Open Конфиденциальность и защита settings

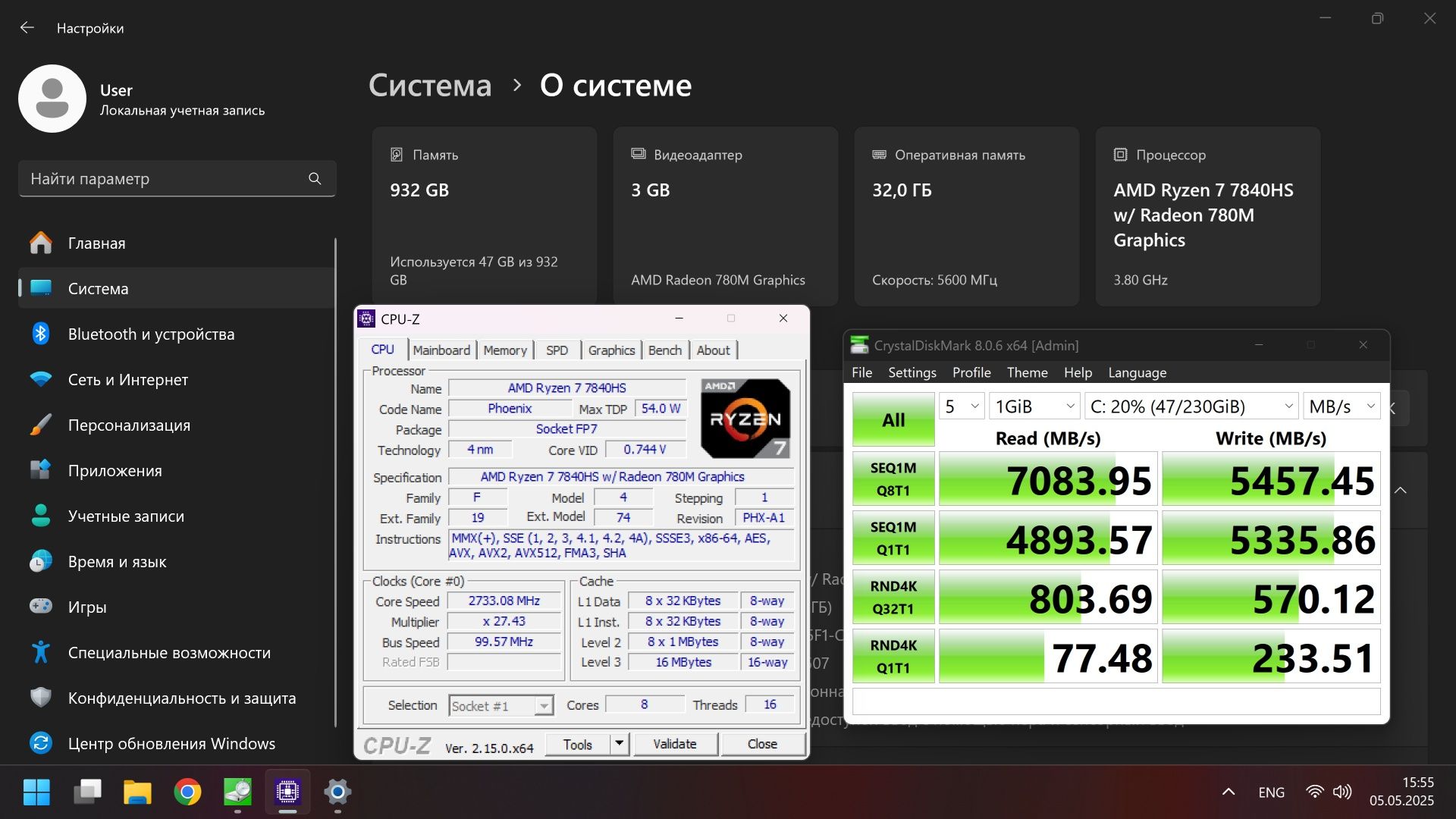click(176, 698)
